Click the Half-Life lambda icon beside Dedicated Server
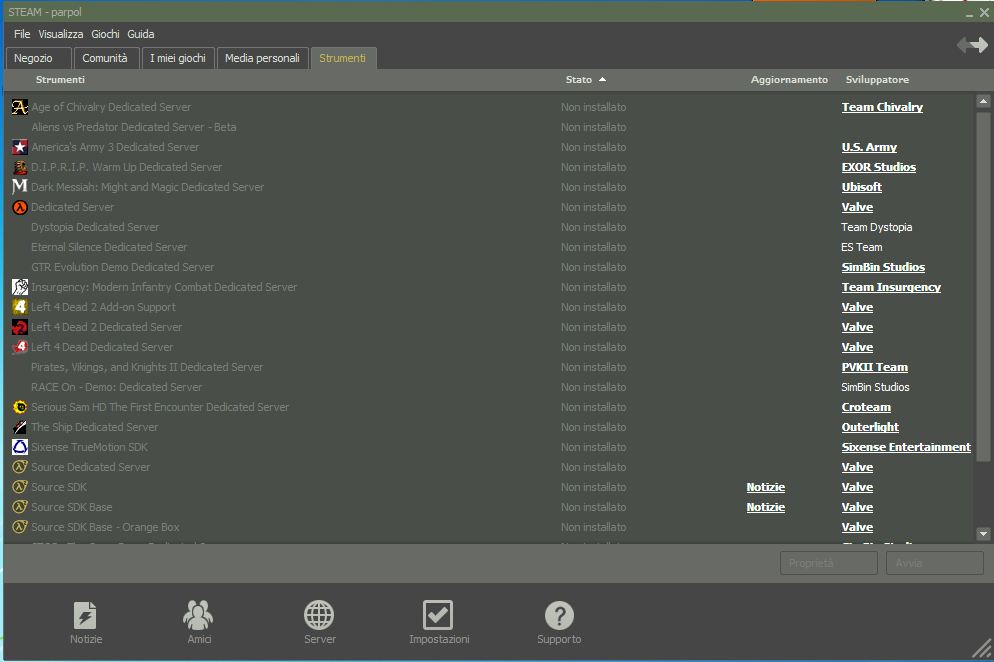Image resolution: width=994 pixels, height=662 pixels. (x=20, y=207)
